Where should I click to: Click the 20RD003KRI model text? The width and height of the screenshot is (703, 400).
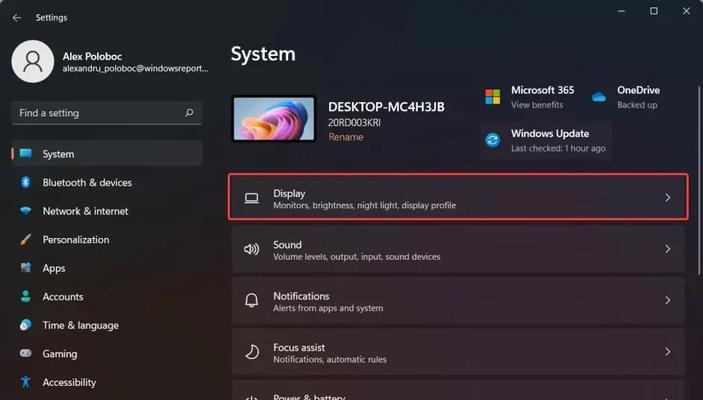pyautogui.click(x=354, y=122)
